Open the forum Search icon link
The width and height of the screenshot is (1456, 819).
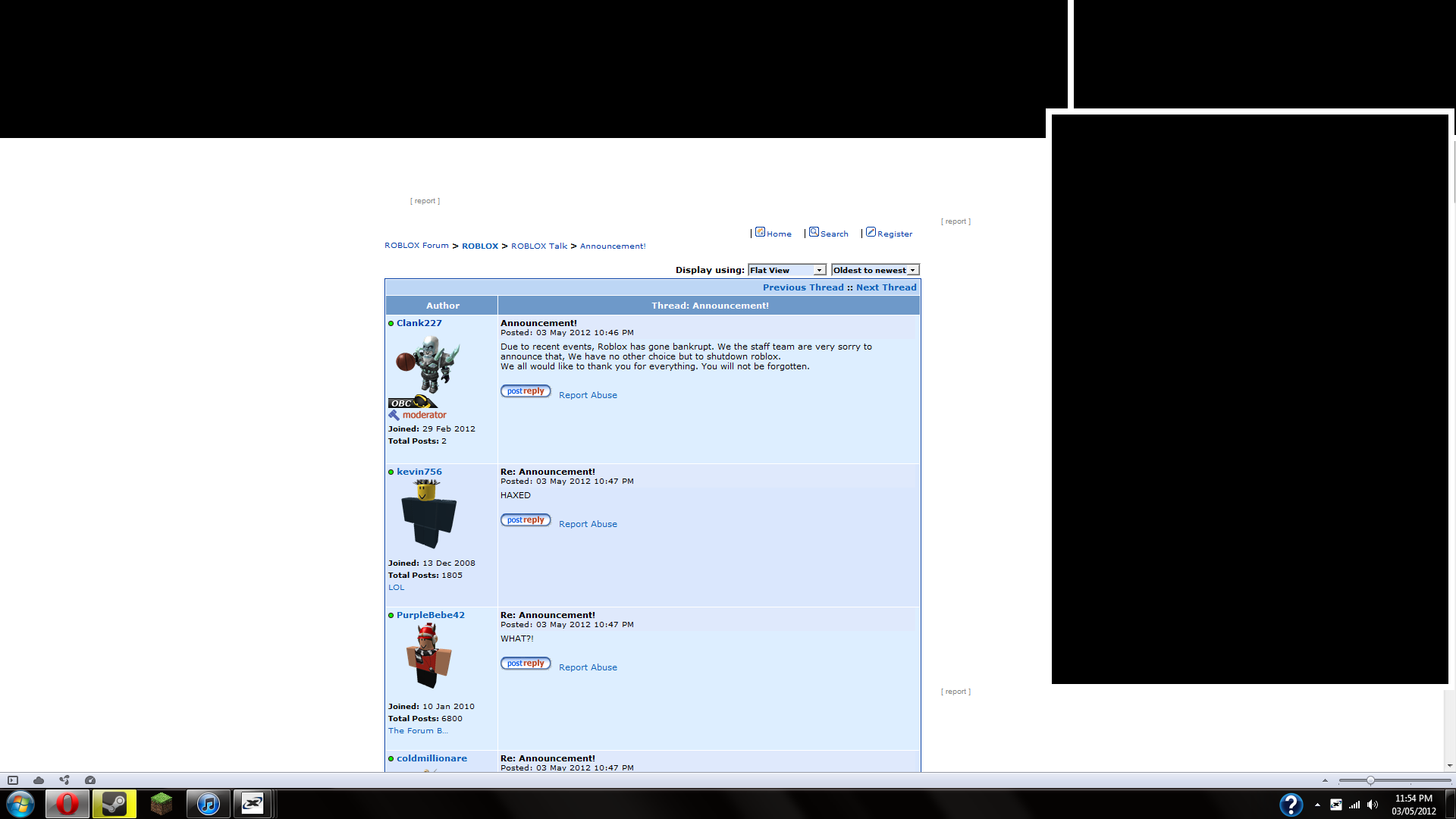(814, 232)
